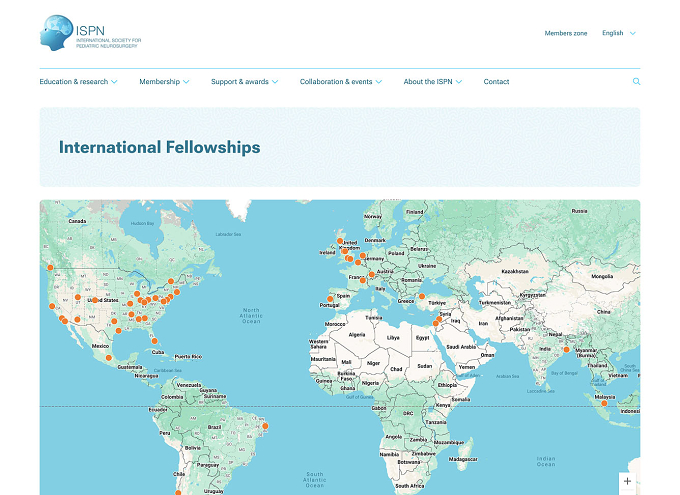Select fellowship marker near Portugal
The image size is (680, 495).
tap(330, 299)
